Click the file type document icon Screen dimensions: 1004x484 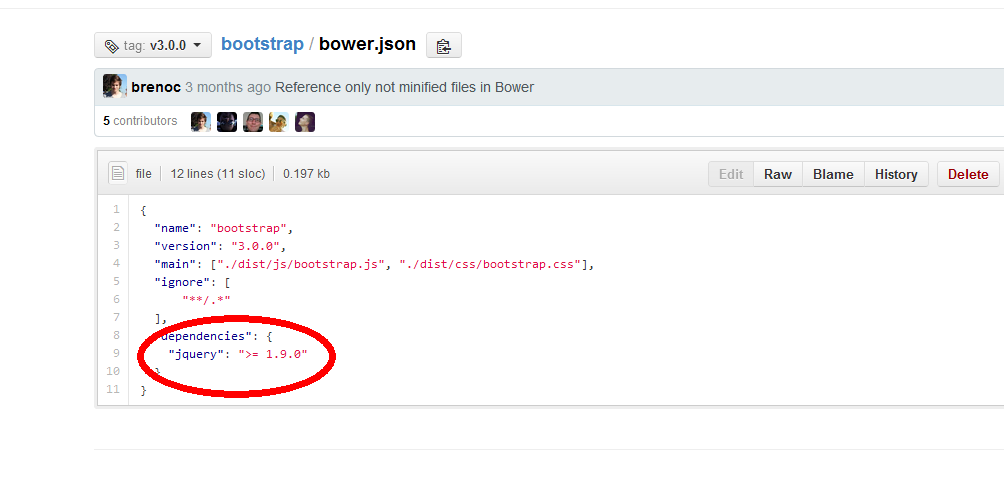tap(118, 173)
